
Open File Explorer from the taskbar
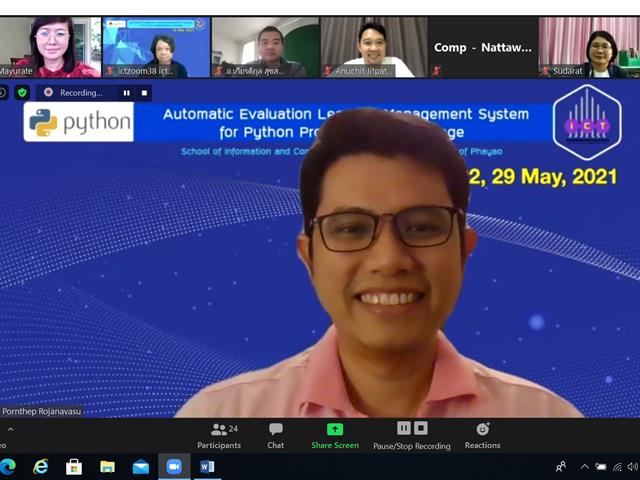[x=107, y=467]
